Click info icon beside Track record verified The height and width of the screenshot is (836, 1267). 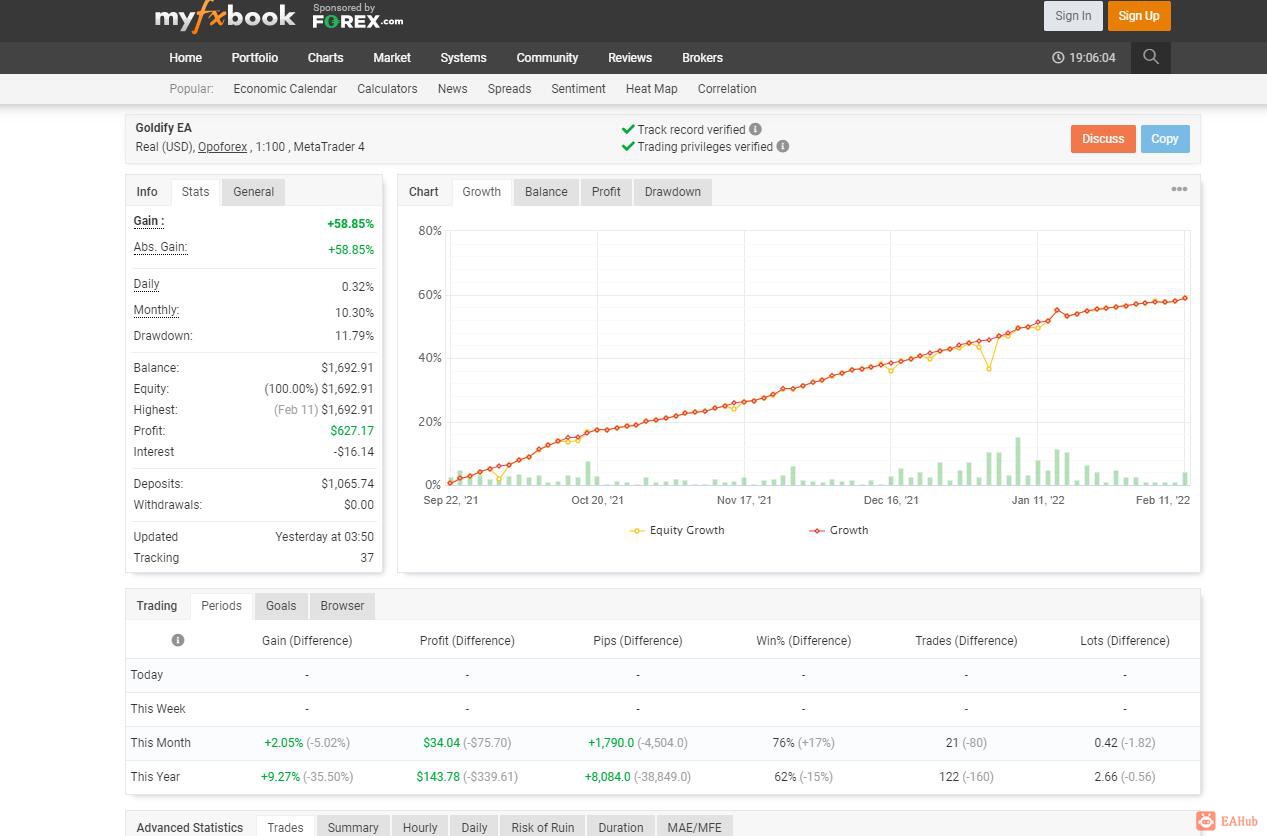[x=755, y=129]
